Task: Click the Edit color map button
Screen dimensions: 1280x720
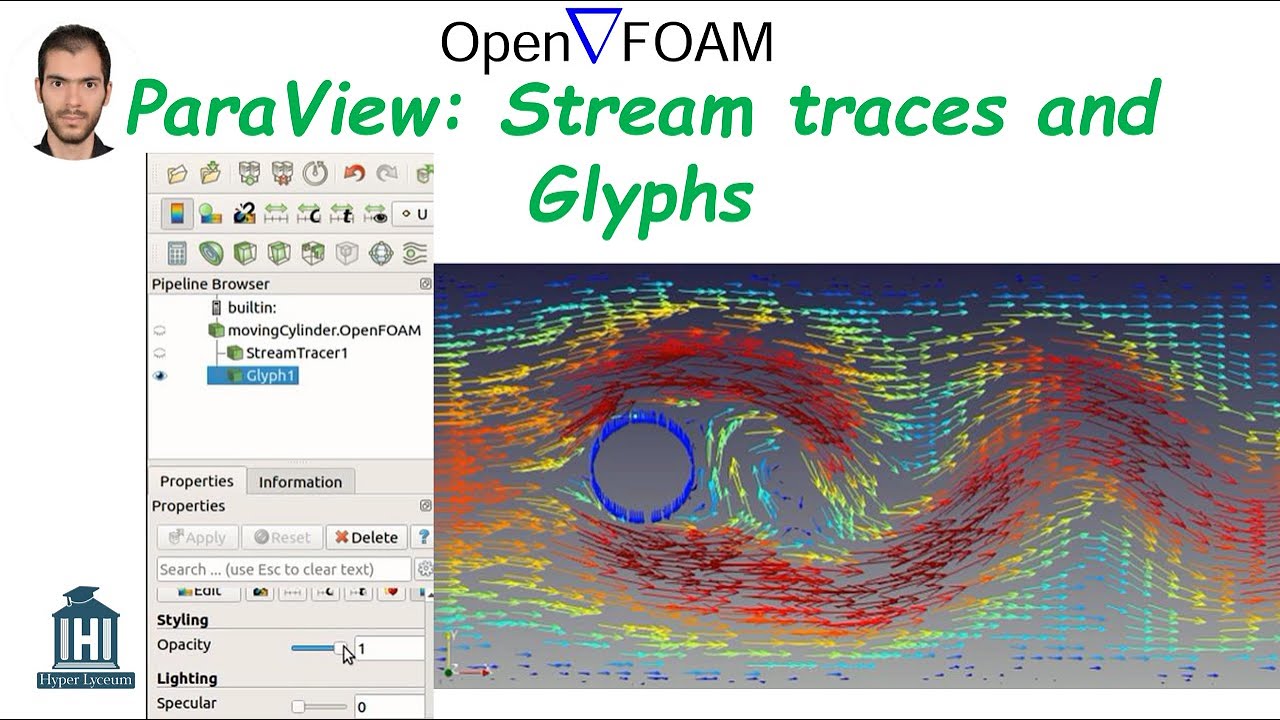Action: tap(199, 592)
